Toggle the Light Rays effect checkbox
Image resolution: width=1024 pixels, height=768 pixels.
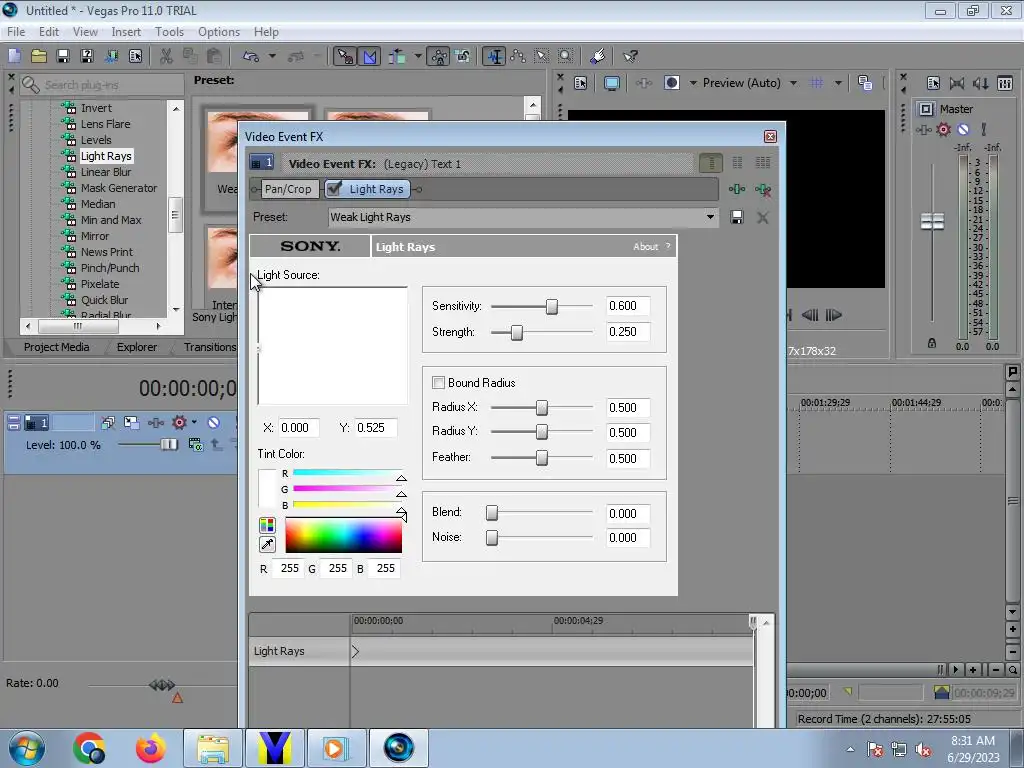[334, 189]
